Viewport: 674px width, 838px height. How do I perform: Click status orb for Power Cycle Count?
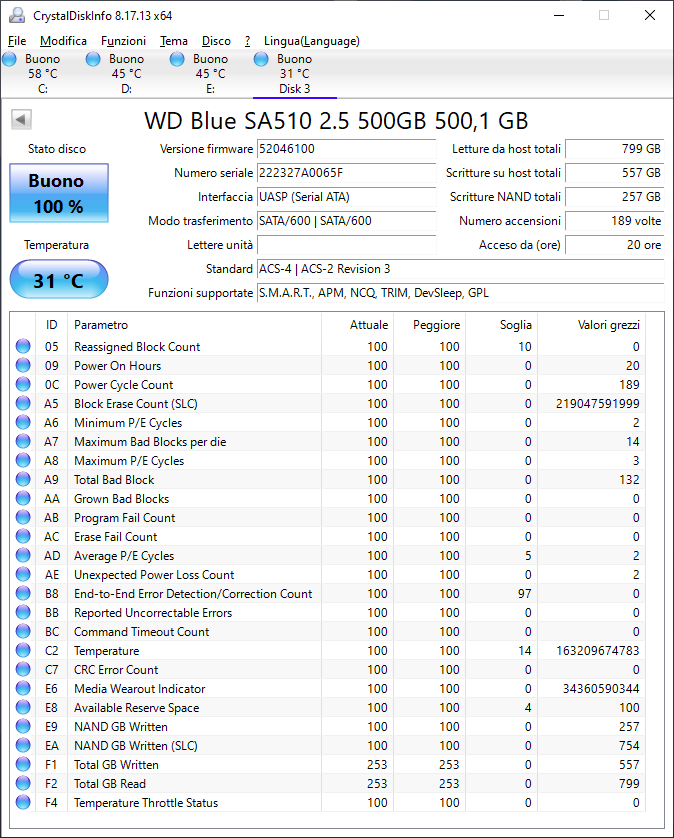[23, 384]
